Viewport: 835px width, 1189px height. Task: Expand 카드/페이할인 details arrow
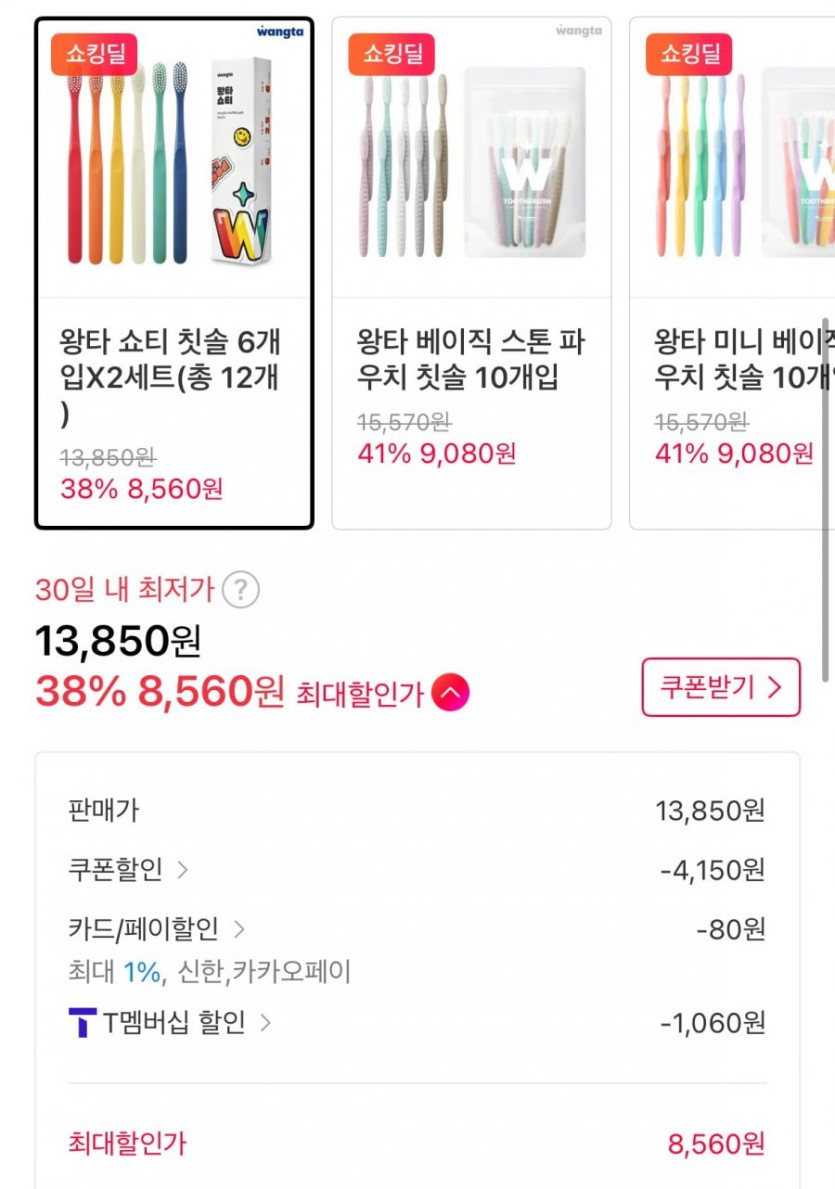coord(239,930)
